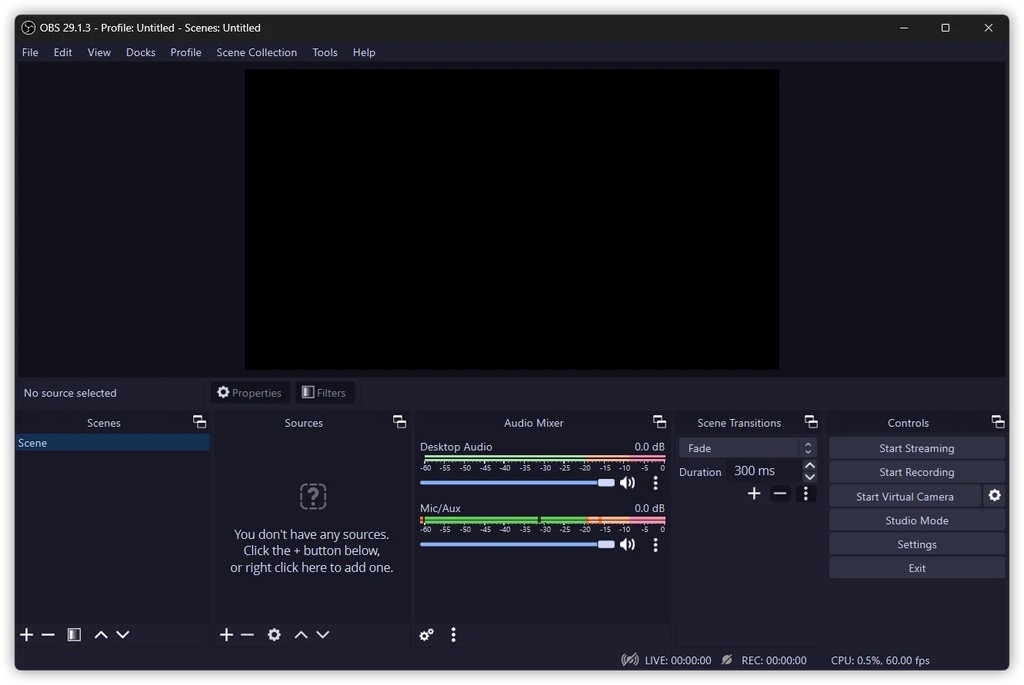Remove a scene using the minus icon

48,634
